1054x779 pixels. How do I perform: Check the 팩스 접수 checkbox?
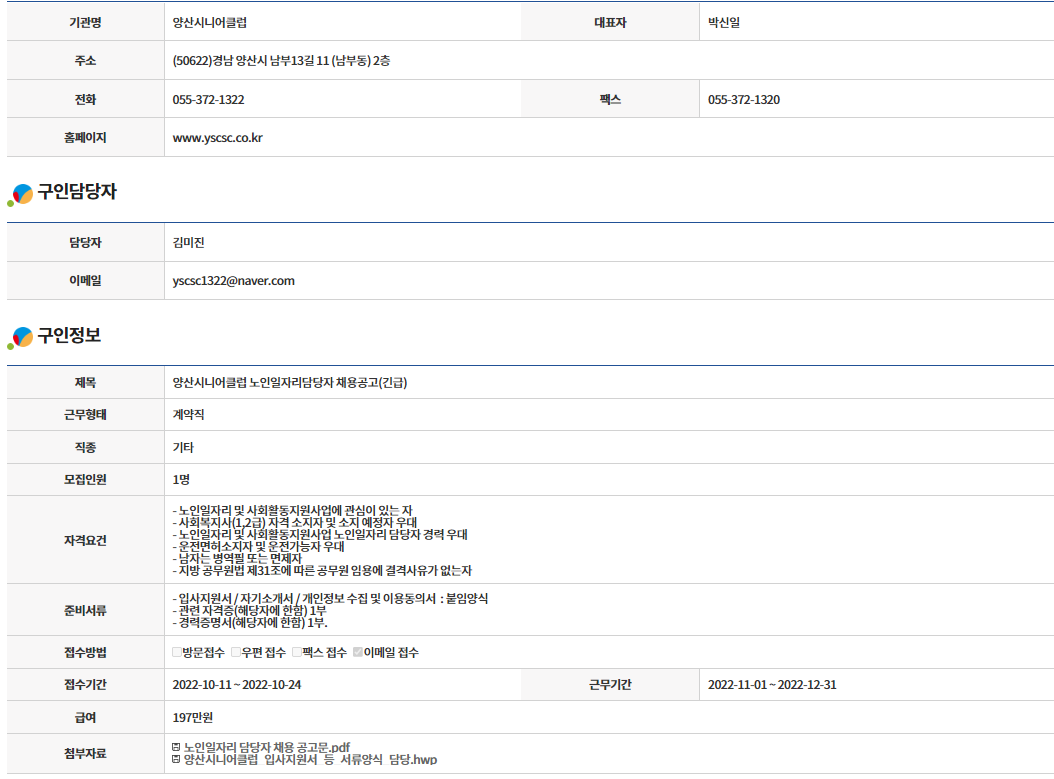[297, 651]
